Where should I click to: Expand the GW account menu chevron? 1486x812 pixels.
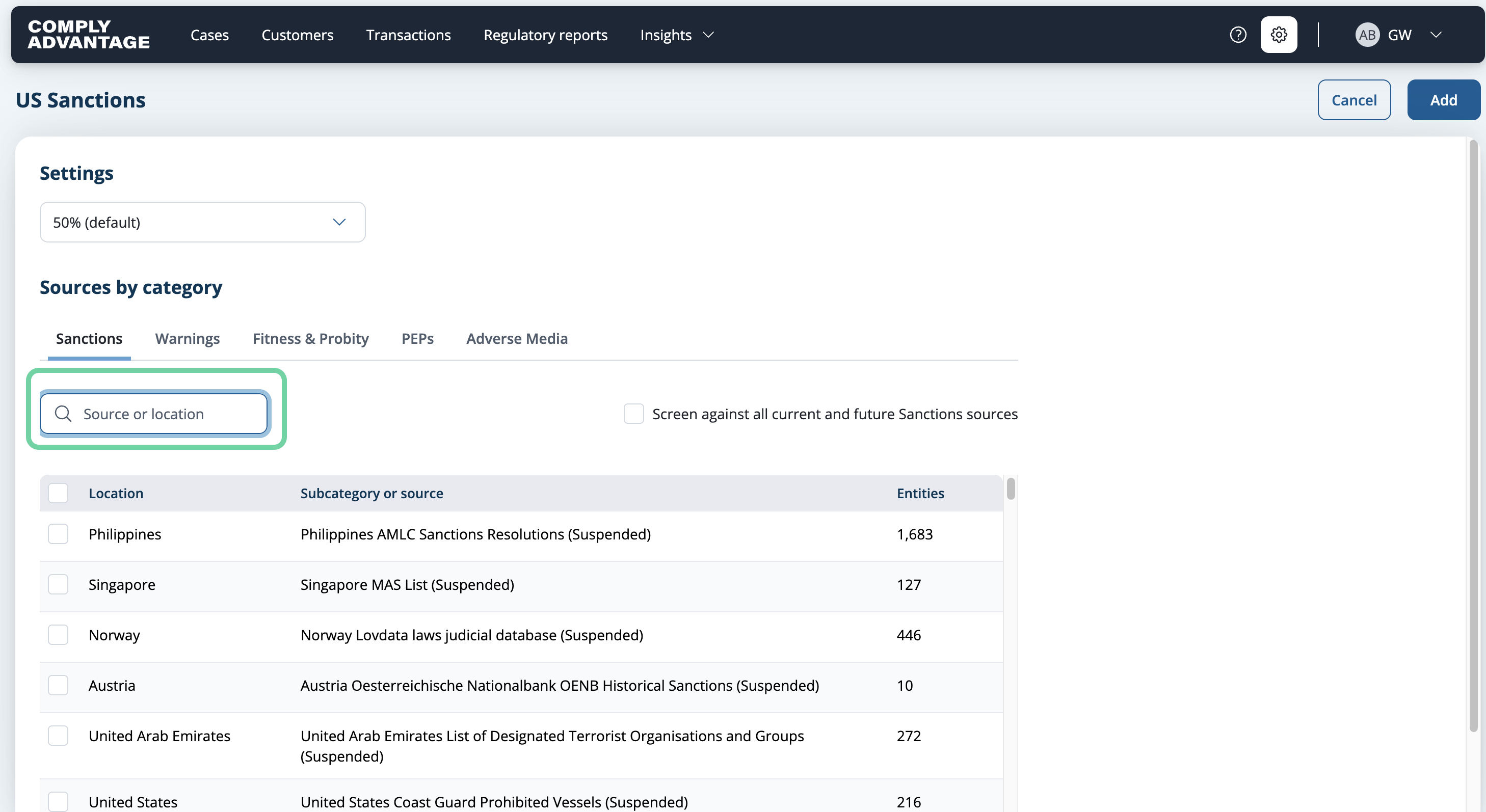[1436, 35]
